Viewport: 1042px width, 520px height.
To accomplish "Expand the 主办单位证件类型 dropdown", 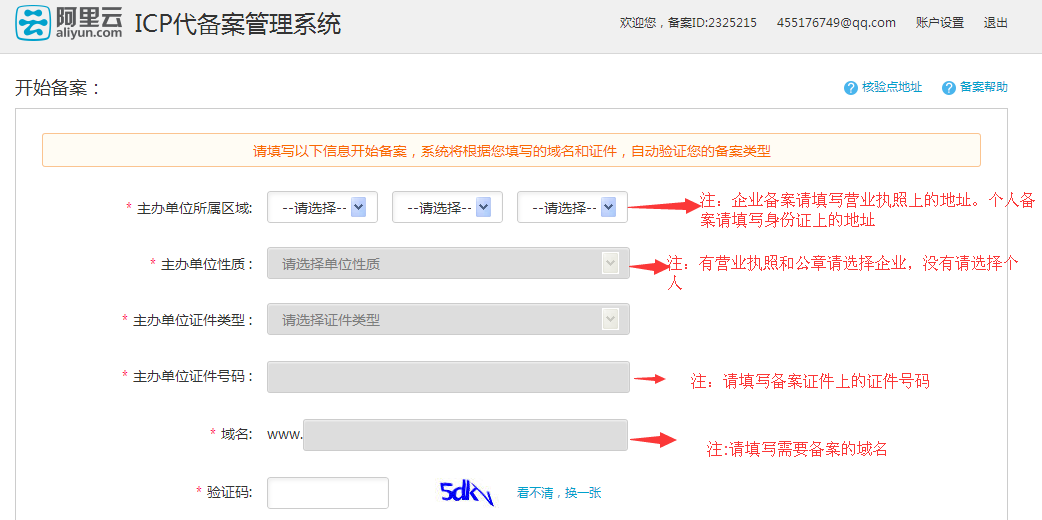I will [x=448, y=320].
